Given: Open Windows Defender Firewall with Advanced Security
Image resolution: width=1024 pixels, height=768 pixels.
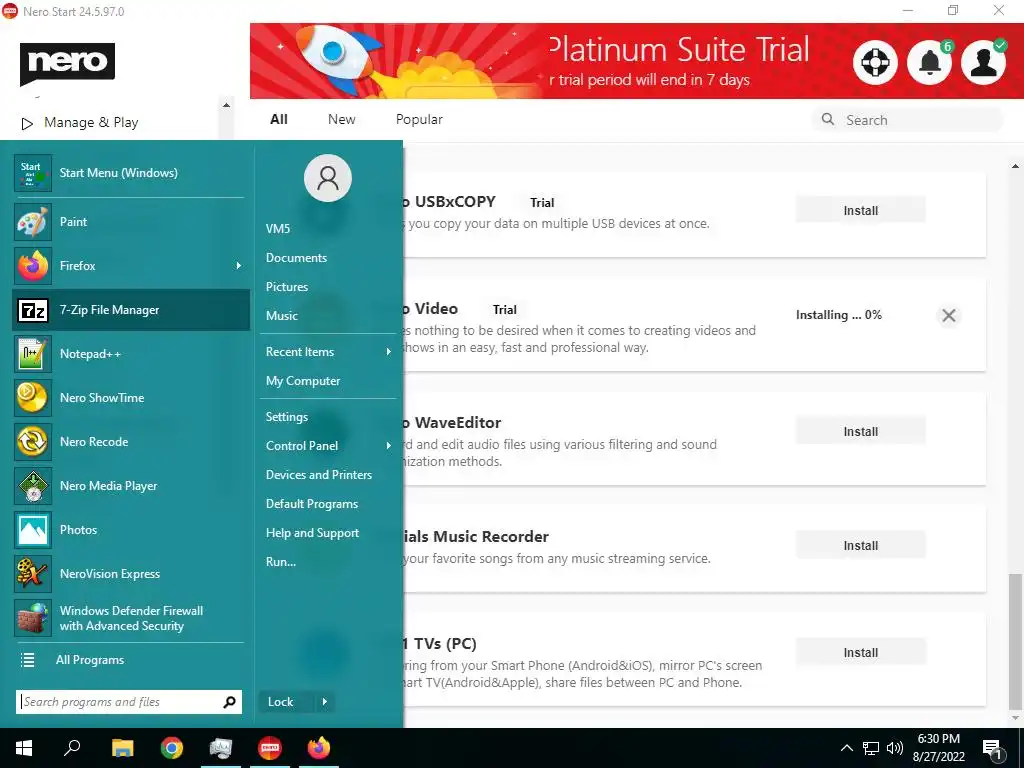Looking at the screenshot, I should pyautogui.click(x=131, y=618).
